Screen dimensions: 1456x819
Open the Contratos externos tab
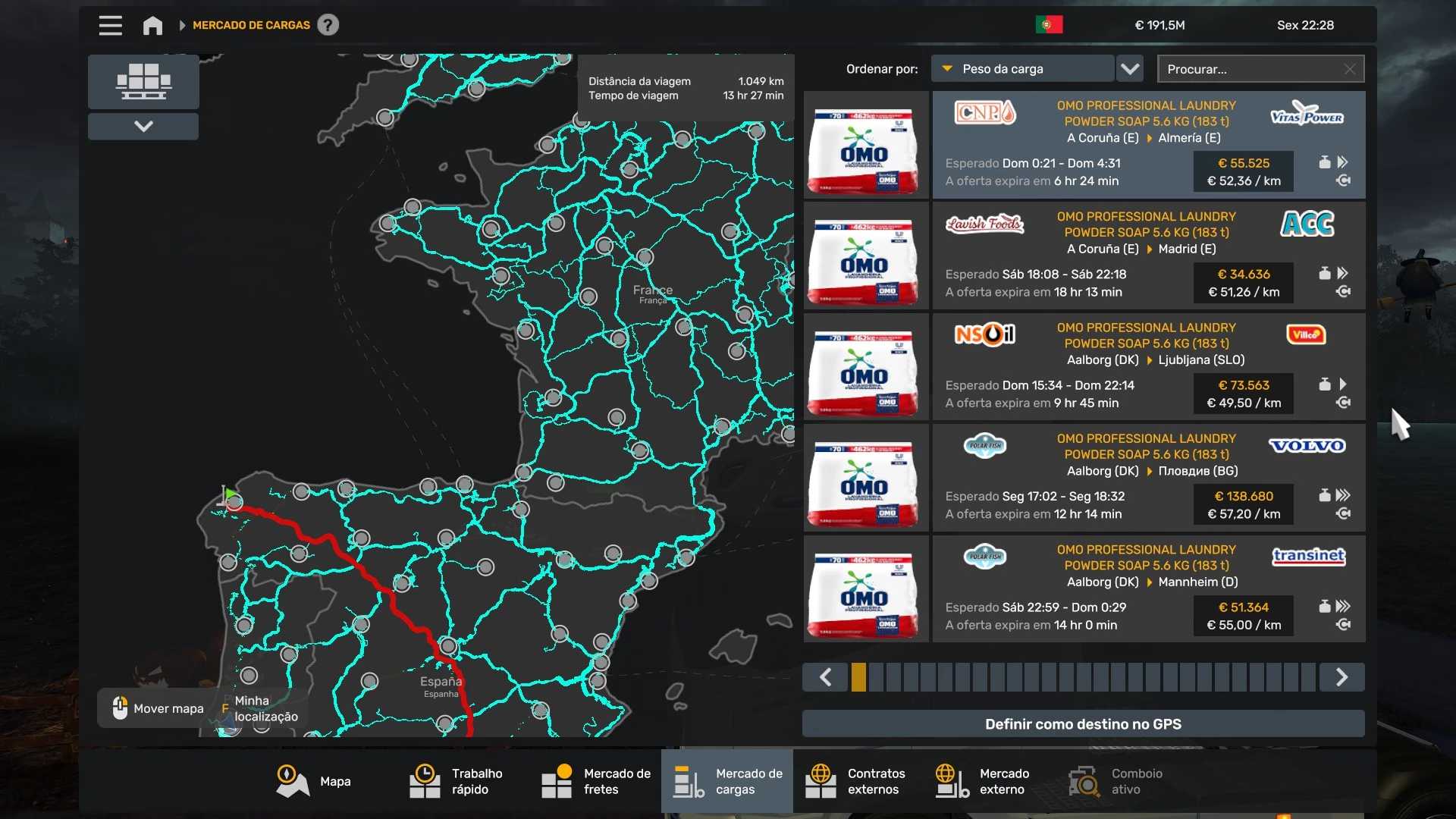[857, 781]
